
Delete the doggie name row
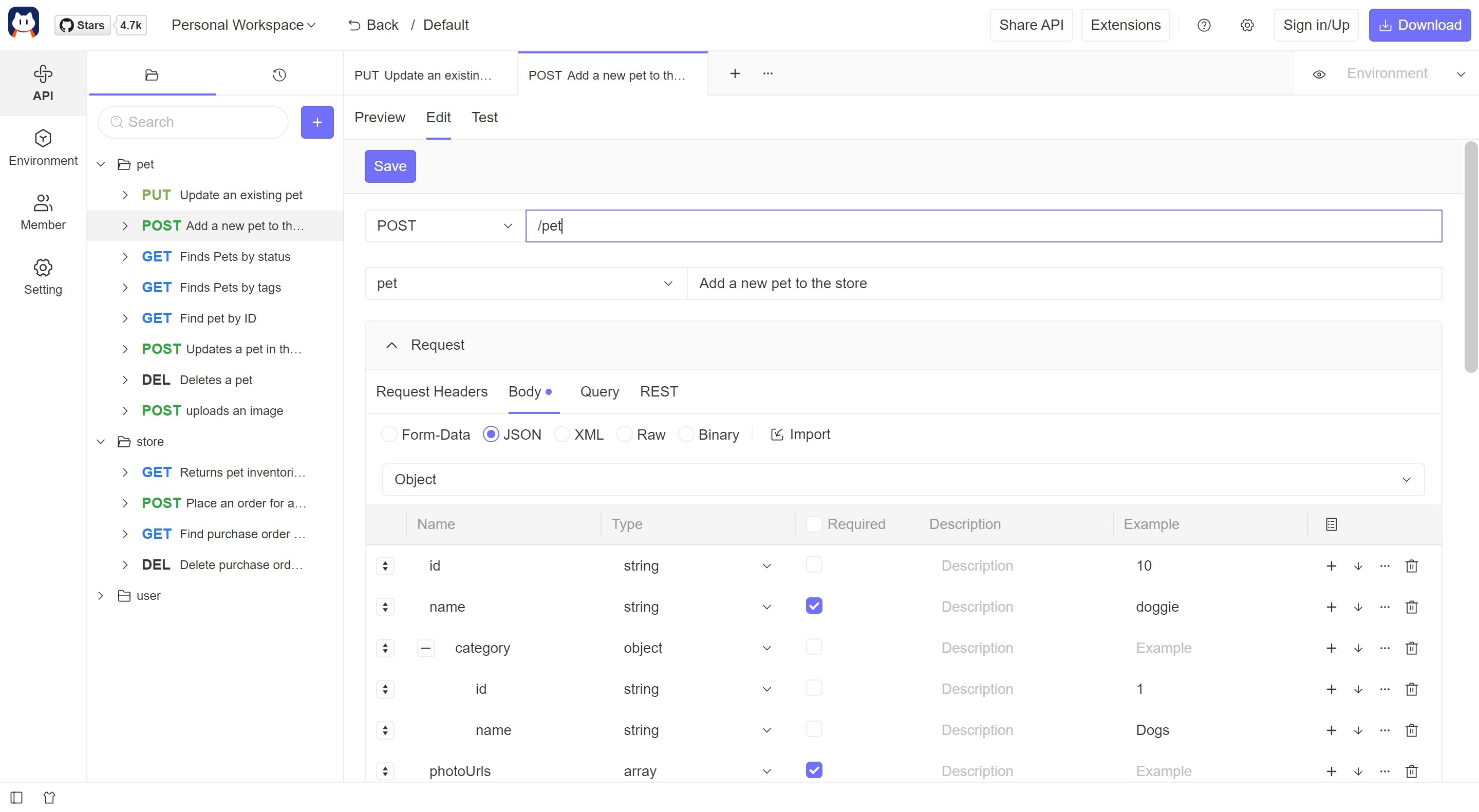click(x=1411, y=607)
